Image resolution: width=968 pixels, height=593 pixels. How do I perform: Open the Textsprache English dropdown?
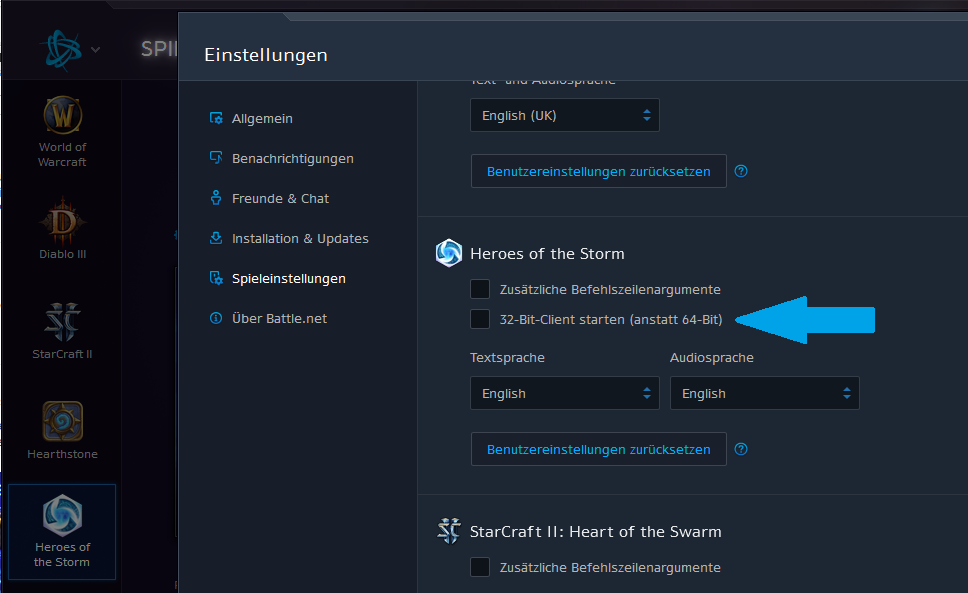tap(565, 393)
